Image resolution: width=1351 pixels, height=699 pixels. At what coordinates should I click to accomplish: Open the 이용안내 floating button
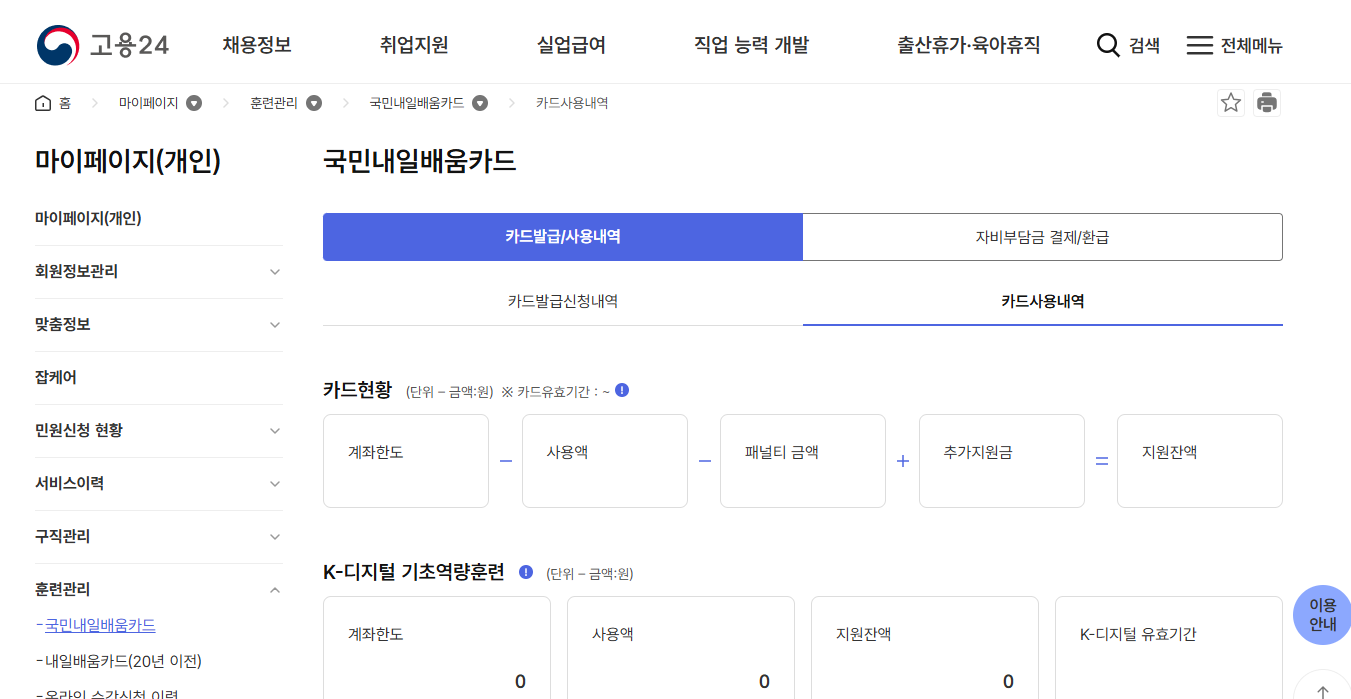(x=1322, y=614)
